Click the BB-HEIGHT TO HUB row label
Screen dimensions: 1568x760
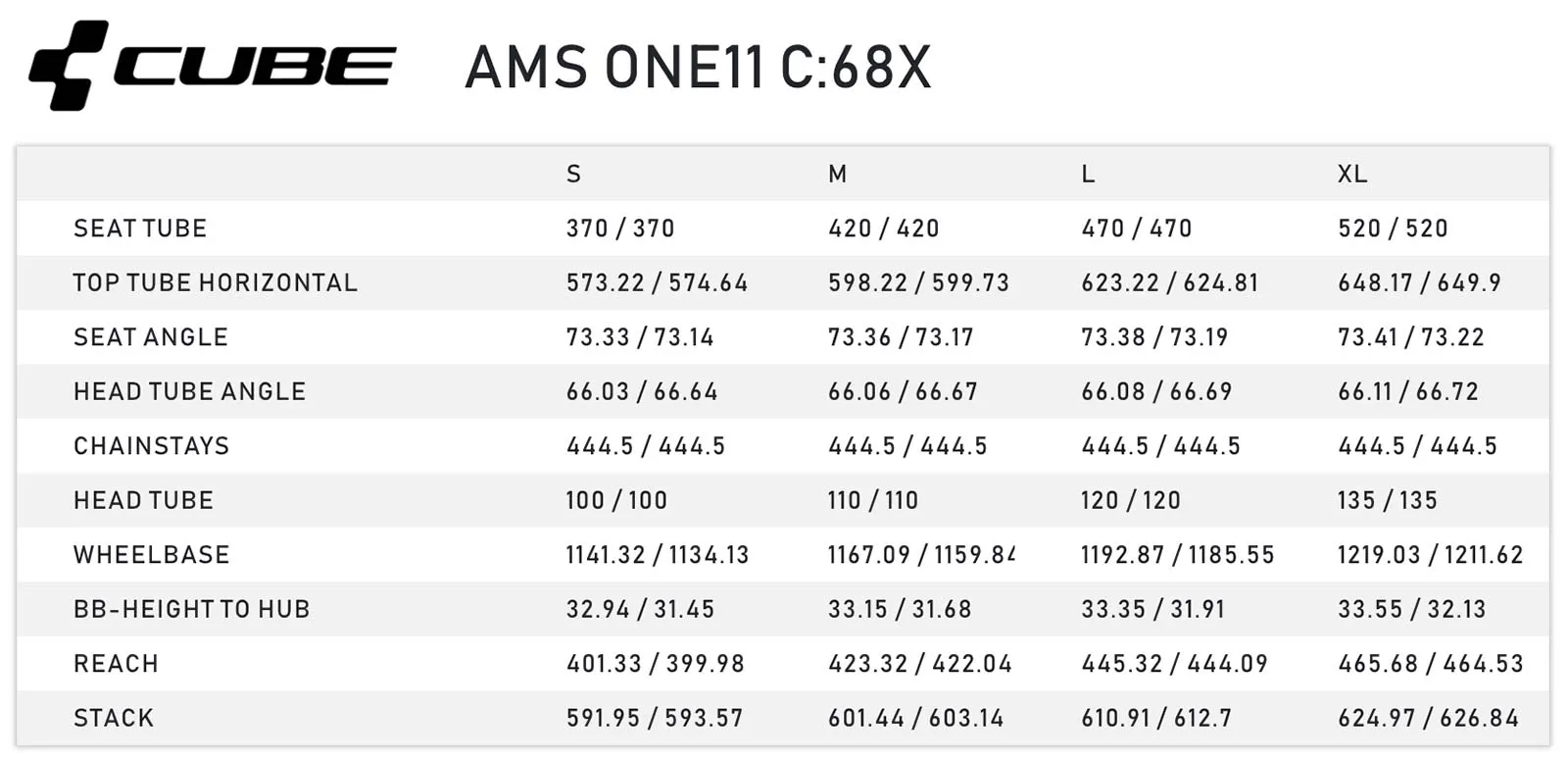coord(192,610)
